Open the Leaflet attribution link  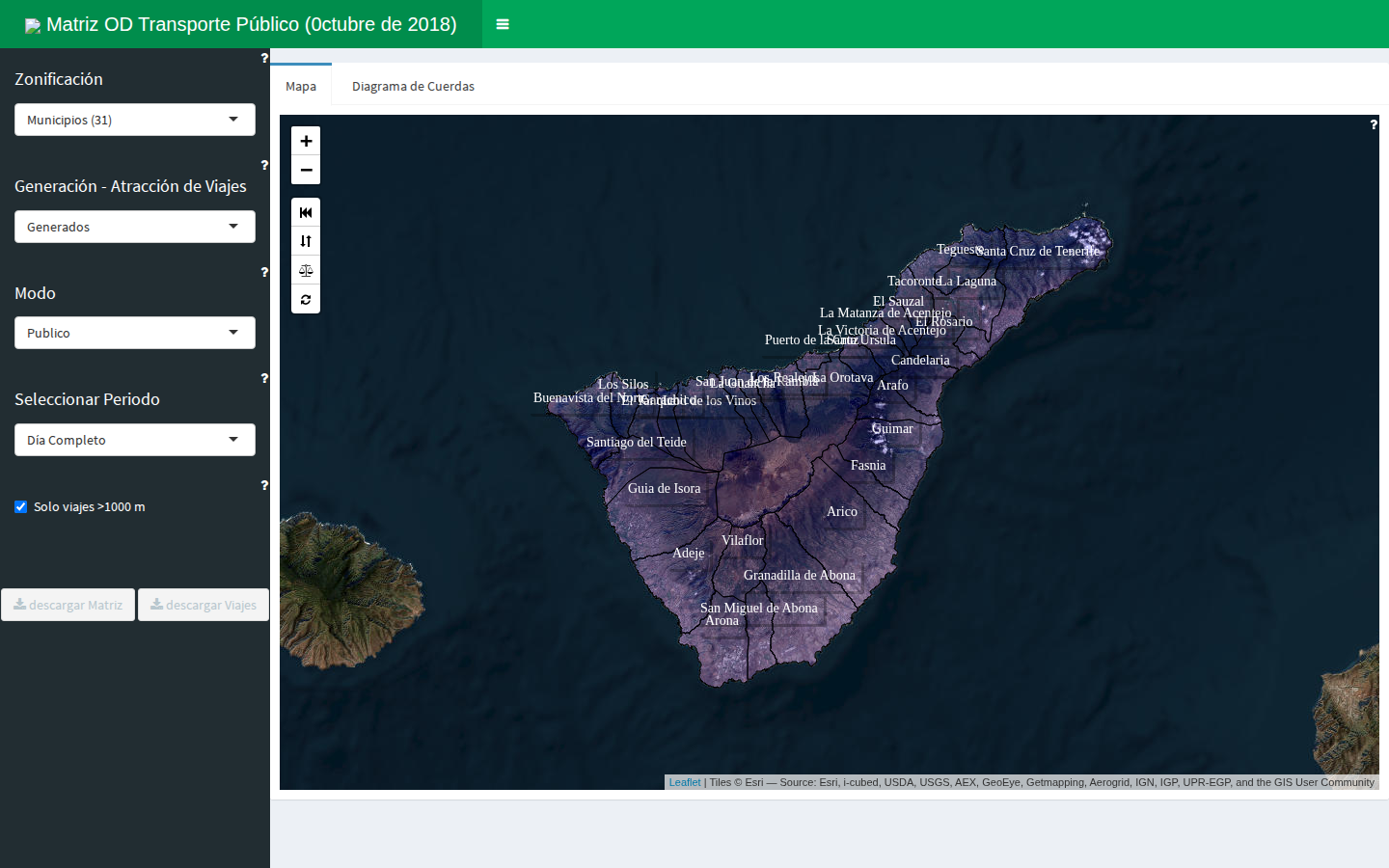[685, 782]
